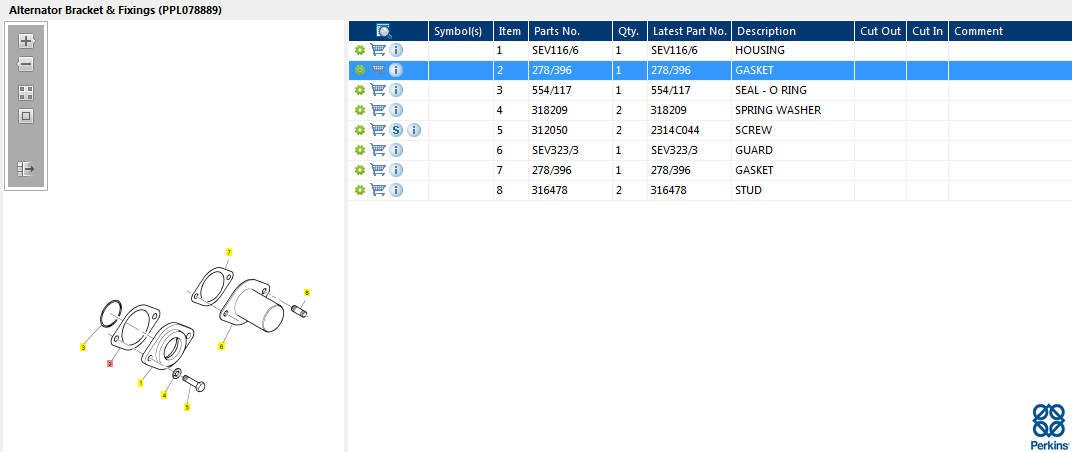Click green gear icon for GUARD row
Viewport: 1072px width, 452px height.
(x=359, y=150)
